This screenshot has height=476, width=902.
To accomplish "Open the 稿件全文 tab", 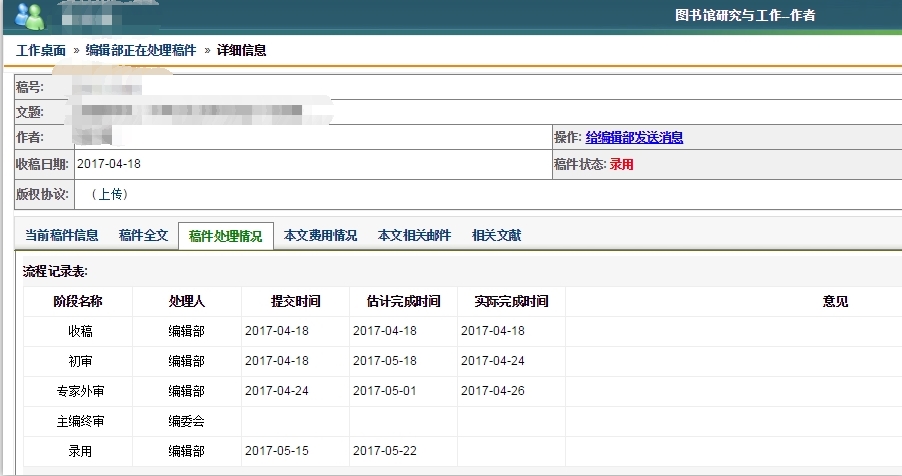I will pyautogui.click(x=143, y=236).
